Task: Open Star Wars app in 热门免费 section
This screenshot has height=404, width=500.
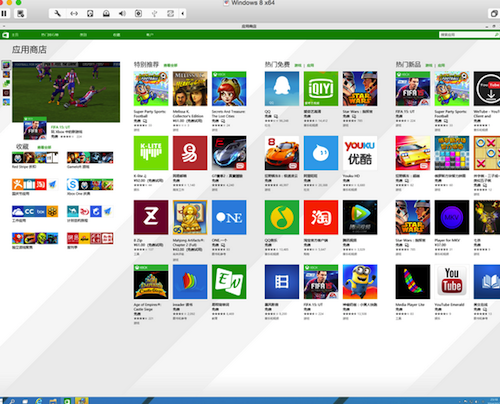Action: tap(360, 89)
